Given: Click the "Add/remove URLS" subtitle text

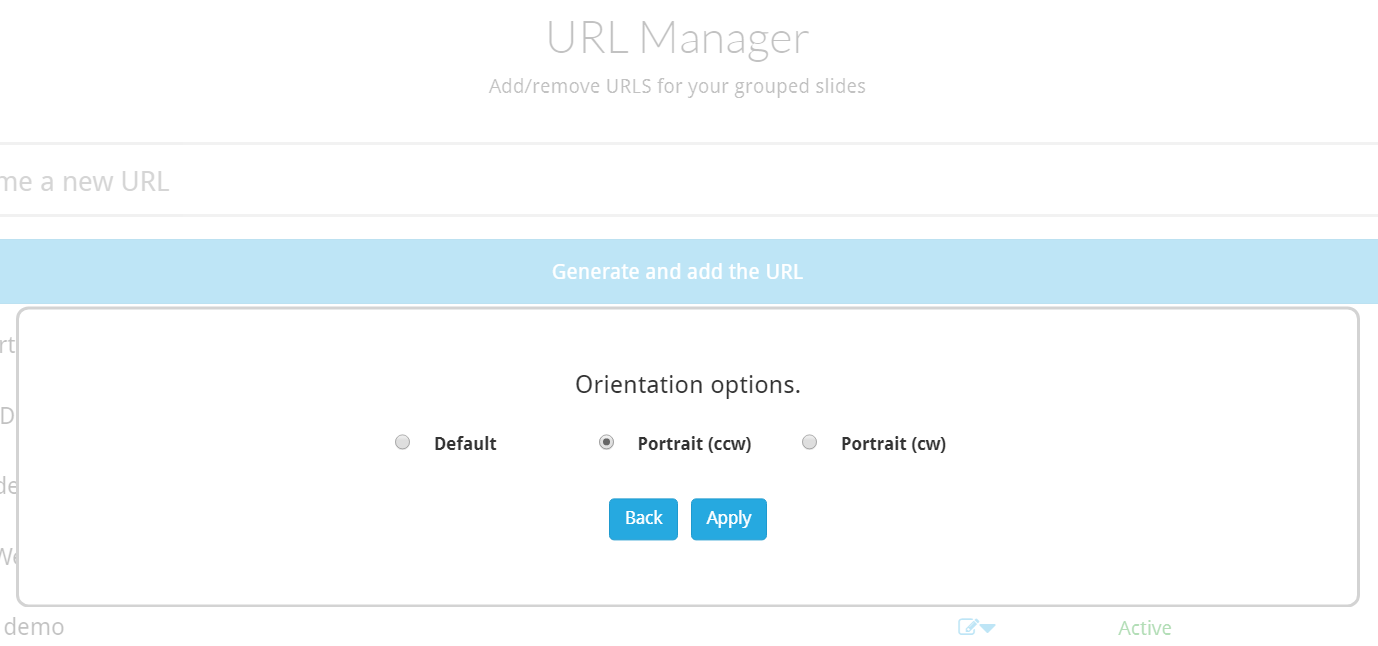Looking at the screenshot, I should point(677,87).
